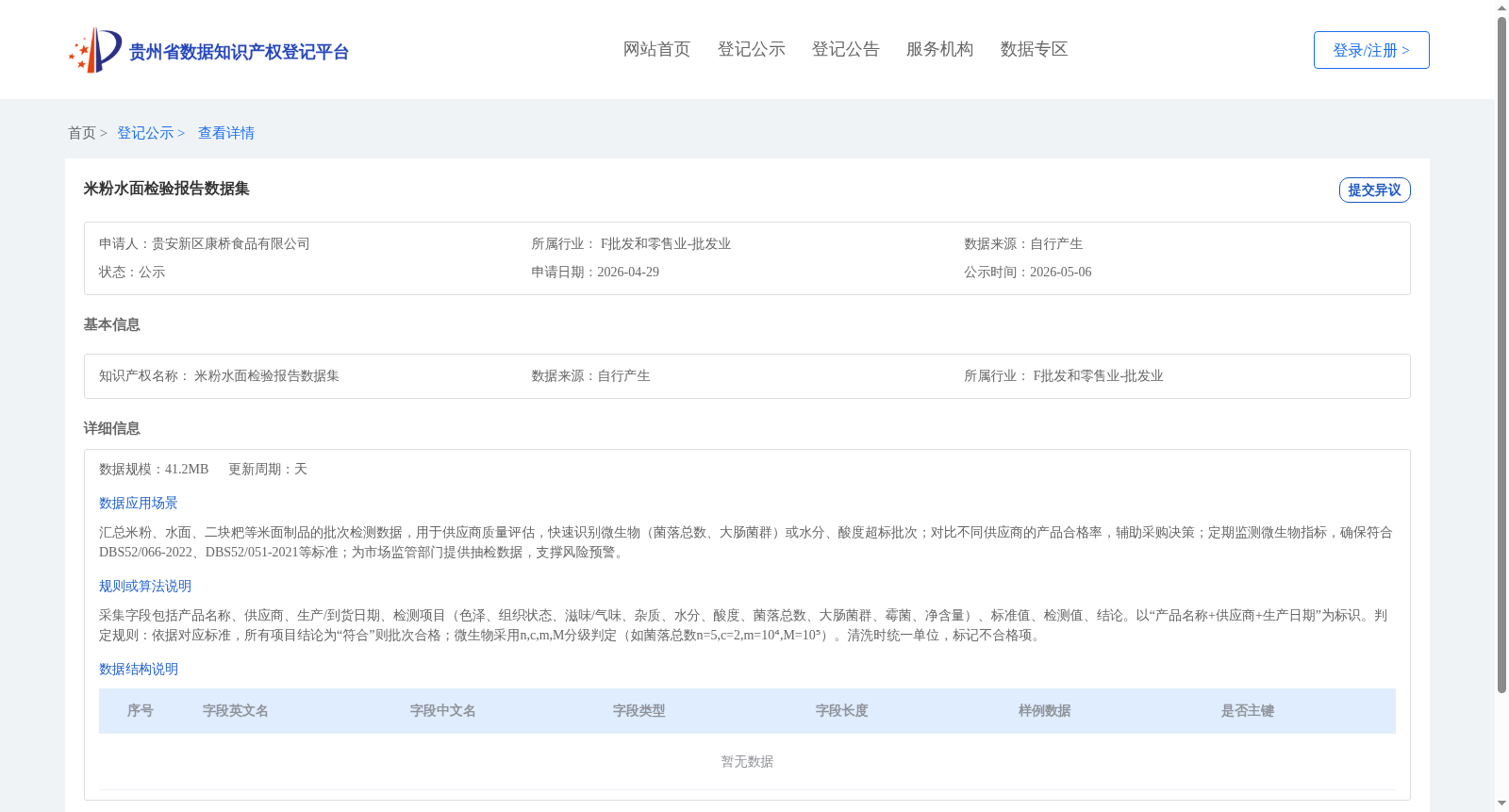Click 查看详情 breadcrumb item
Screen dimensions: 1509x812
tap(226, 133)
